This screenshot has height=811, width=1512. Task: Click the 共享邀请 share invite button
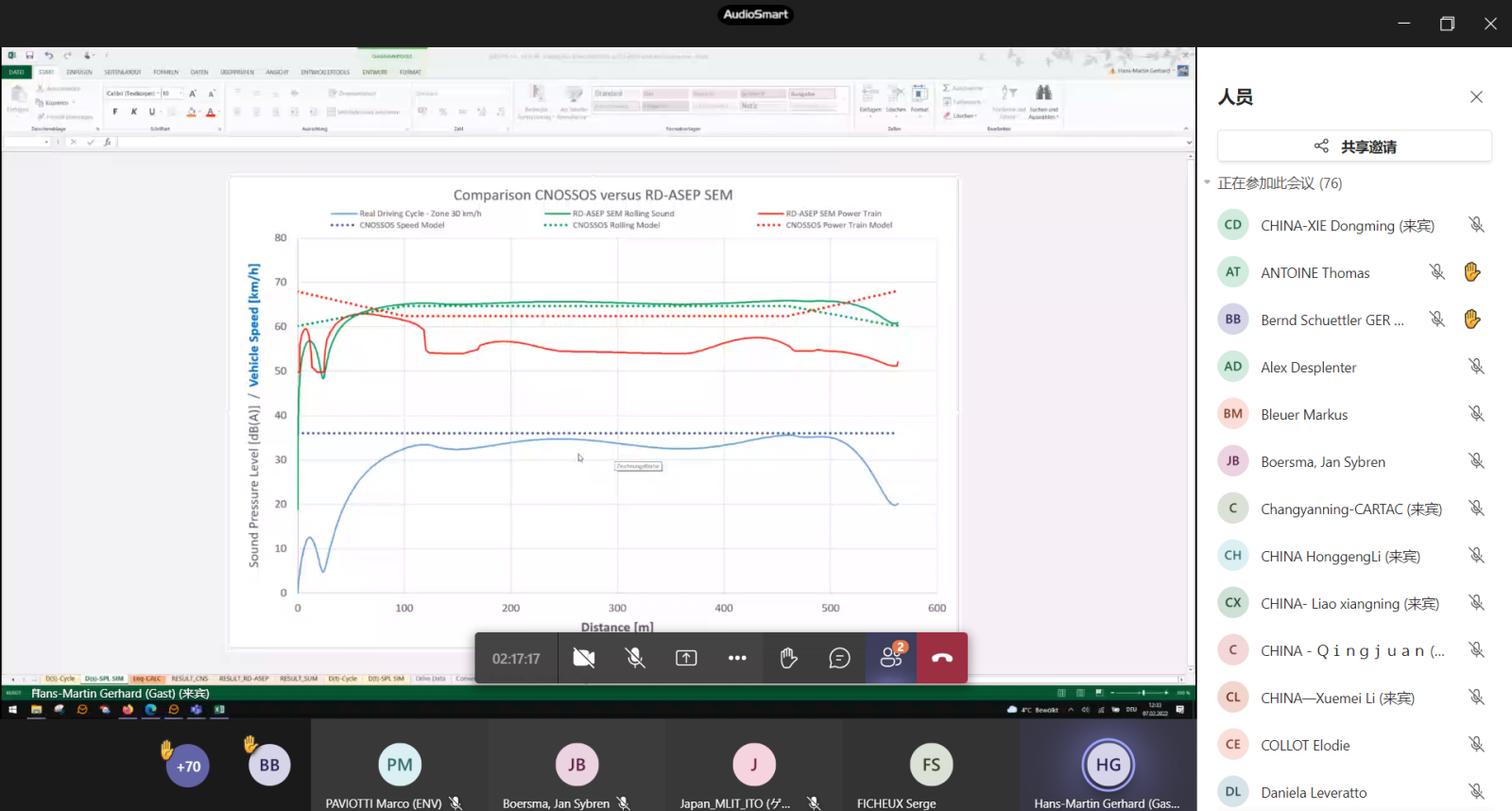click(1354, 147)
